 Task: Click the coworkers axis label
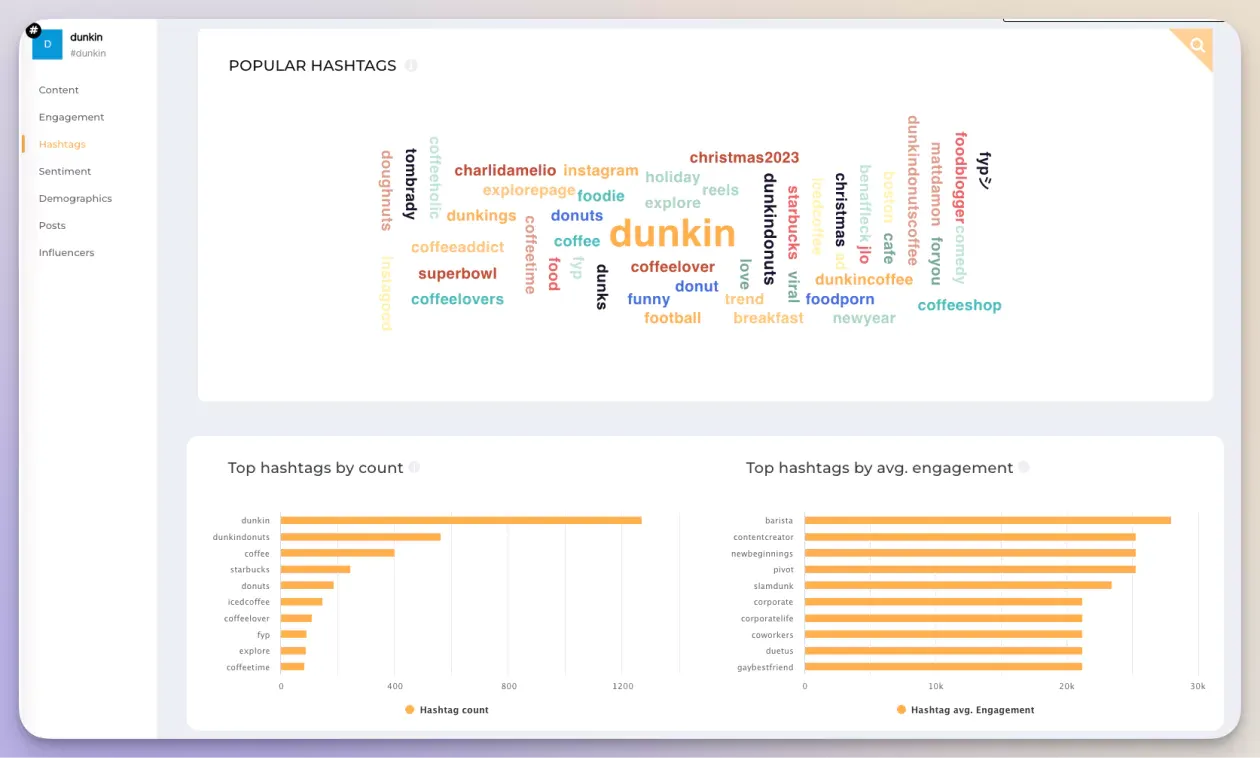(x=772, y=634)
